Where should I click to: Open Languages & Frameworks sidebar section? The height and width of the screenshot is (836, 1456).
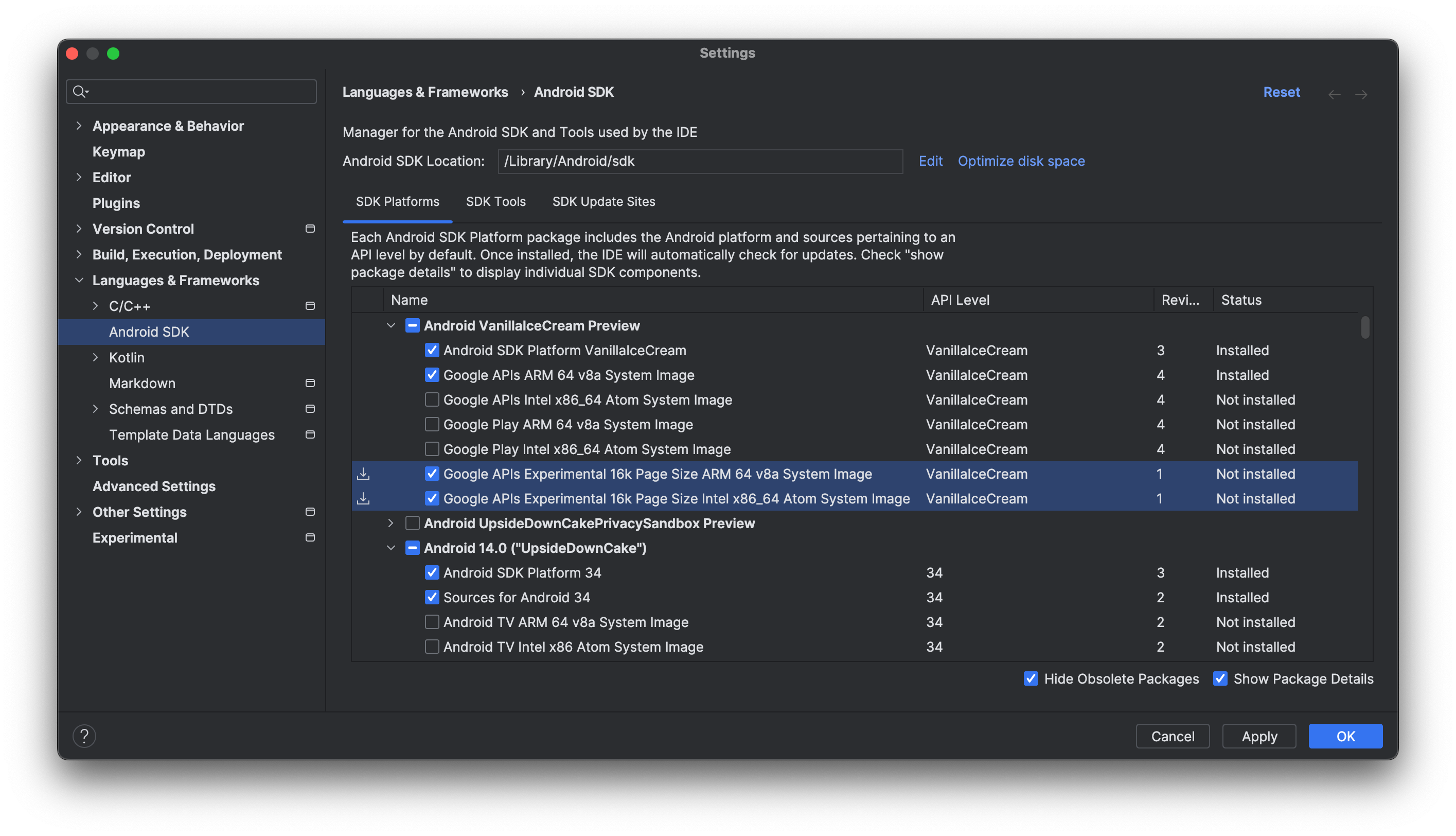pos(175,280)
